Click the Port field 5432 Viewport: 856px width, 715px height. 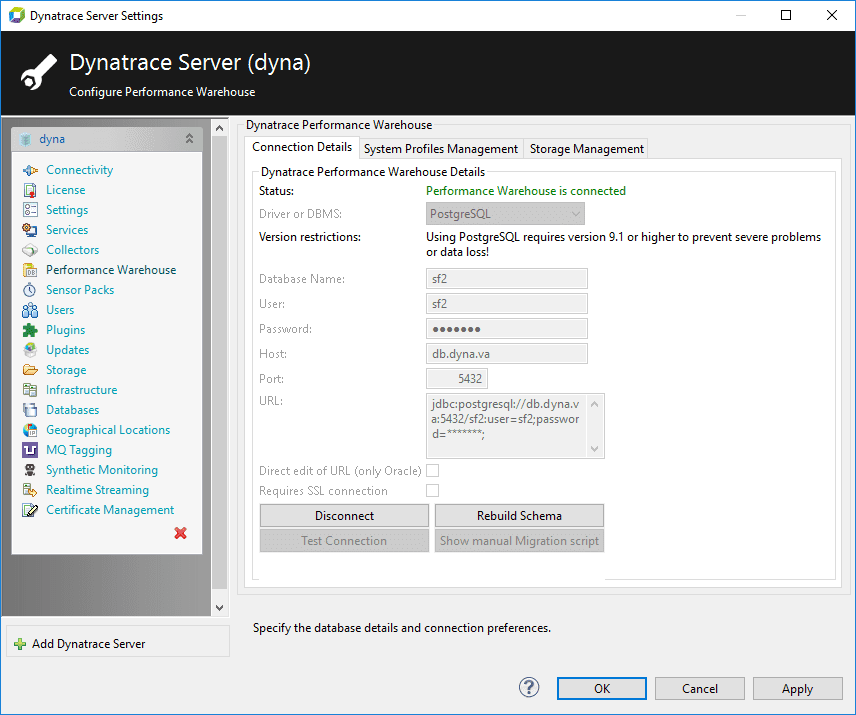(457, 379)
